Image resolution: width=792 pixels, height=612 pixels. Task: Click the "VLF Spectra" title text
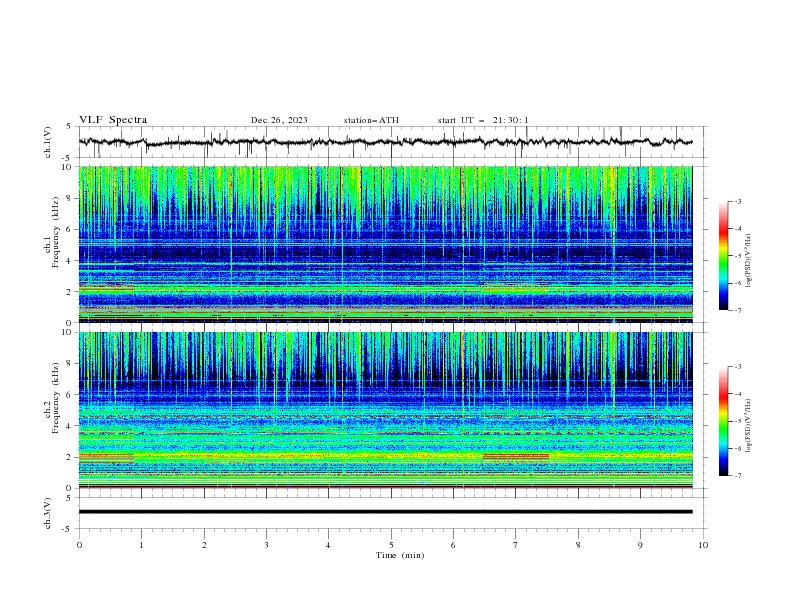point(113,120)
